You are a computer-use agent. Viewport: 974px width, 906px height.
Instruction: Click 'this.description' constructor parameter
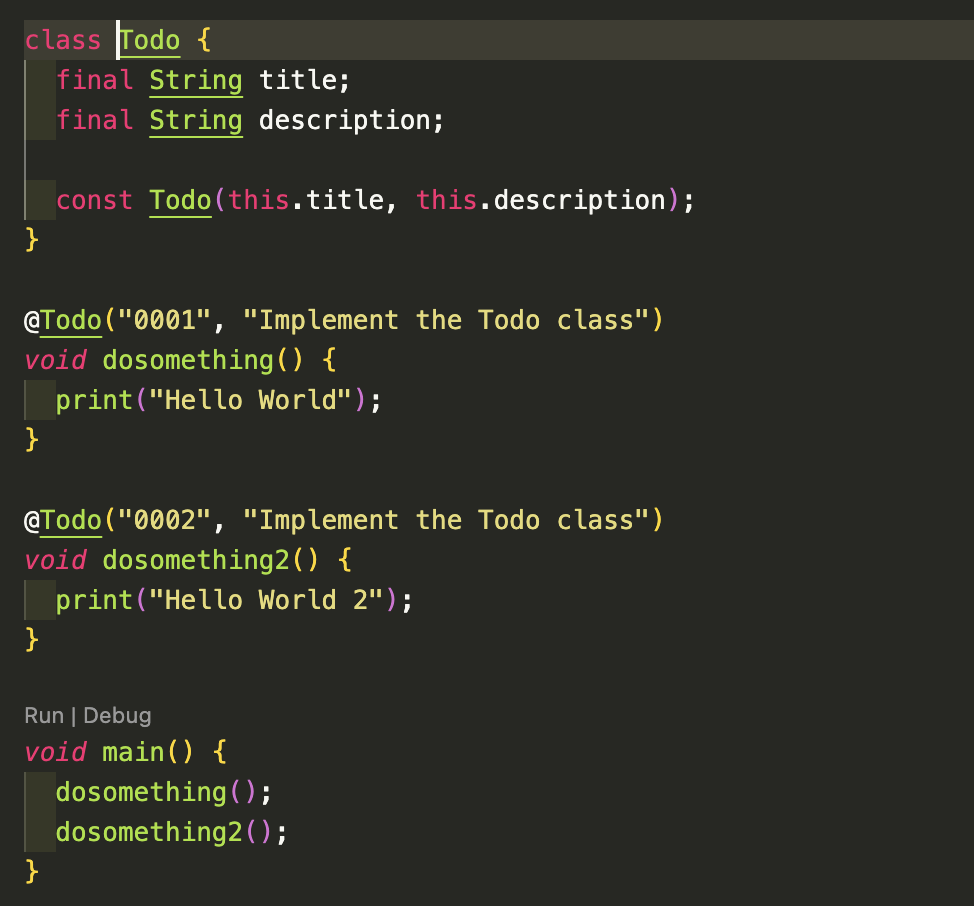click(541, 200)
